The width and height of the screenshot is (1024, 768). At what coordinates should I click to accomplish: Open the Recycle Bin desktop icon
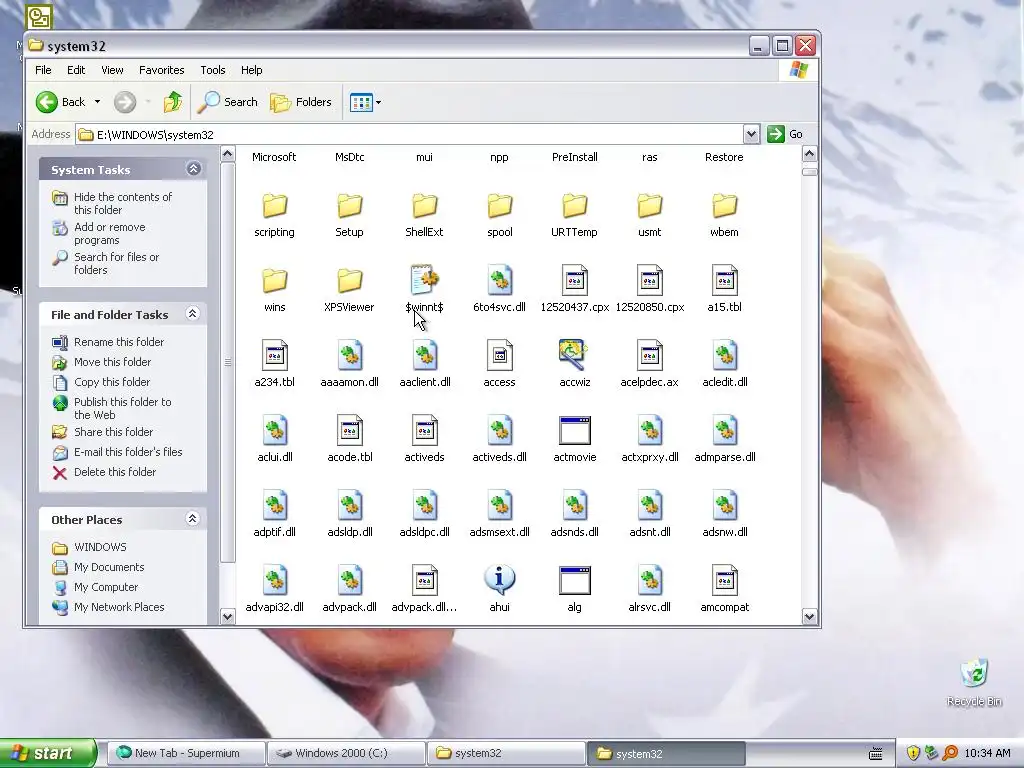(974, 682)
